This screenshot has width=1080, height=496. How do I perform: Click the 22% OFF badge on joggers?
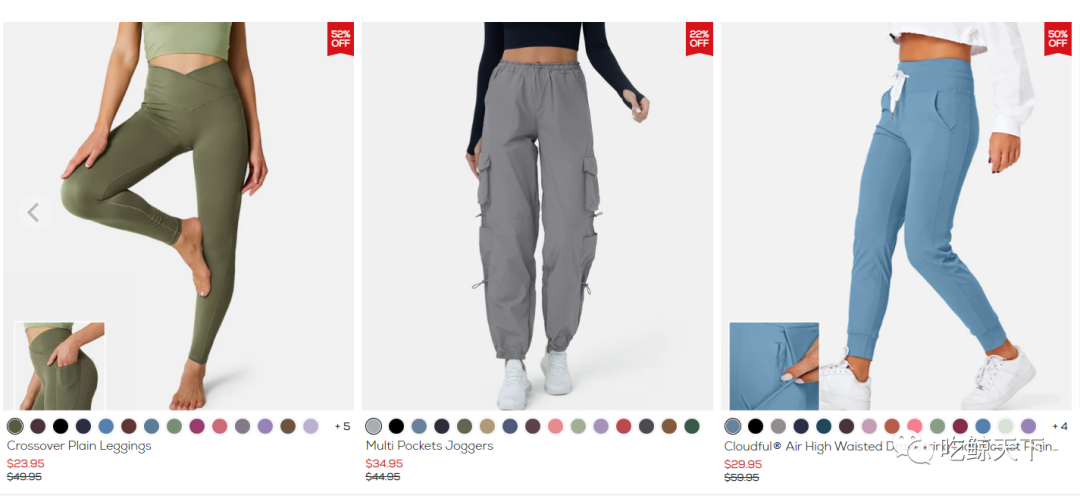point(699,39)
